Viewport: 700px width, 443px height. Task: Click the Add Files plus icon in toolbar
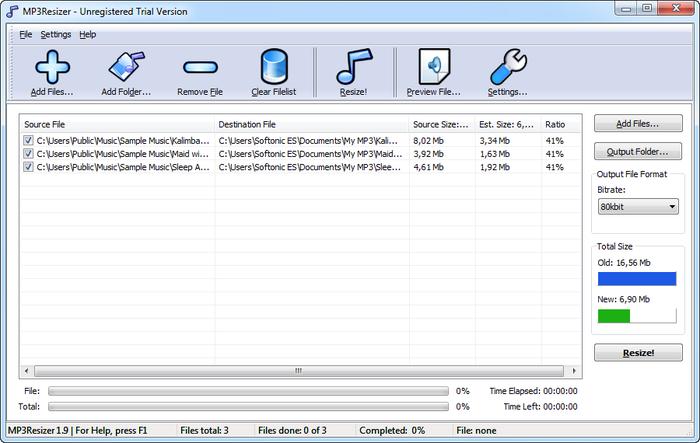point(52,67)
